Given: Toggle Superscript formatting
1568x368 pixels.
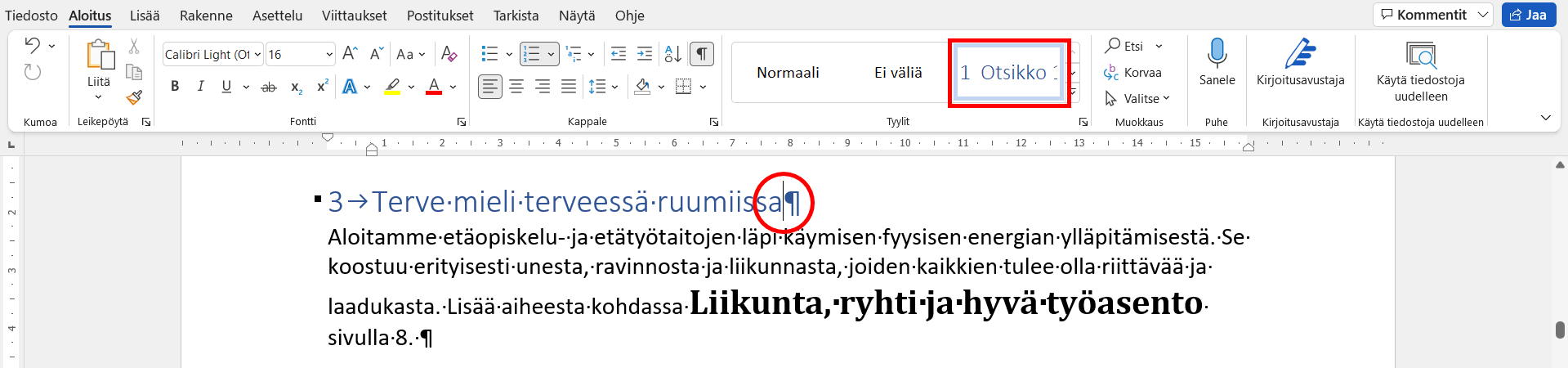Looking at the screenshot, I should (323, 87).
